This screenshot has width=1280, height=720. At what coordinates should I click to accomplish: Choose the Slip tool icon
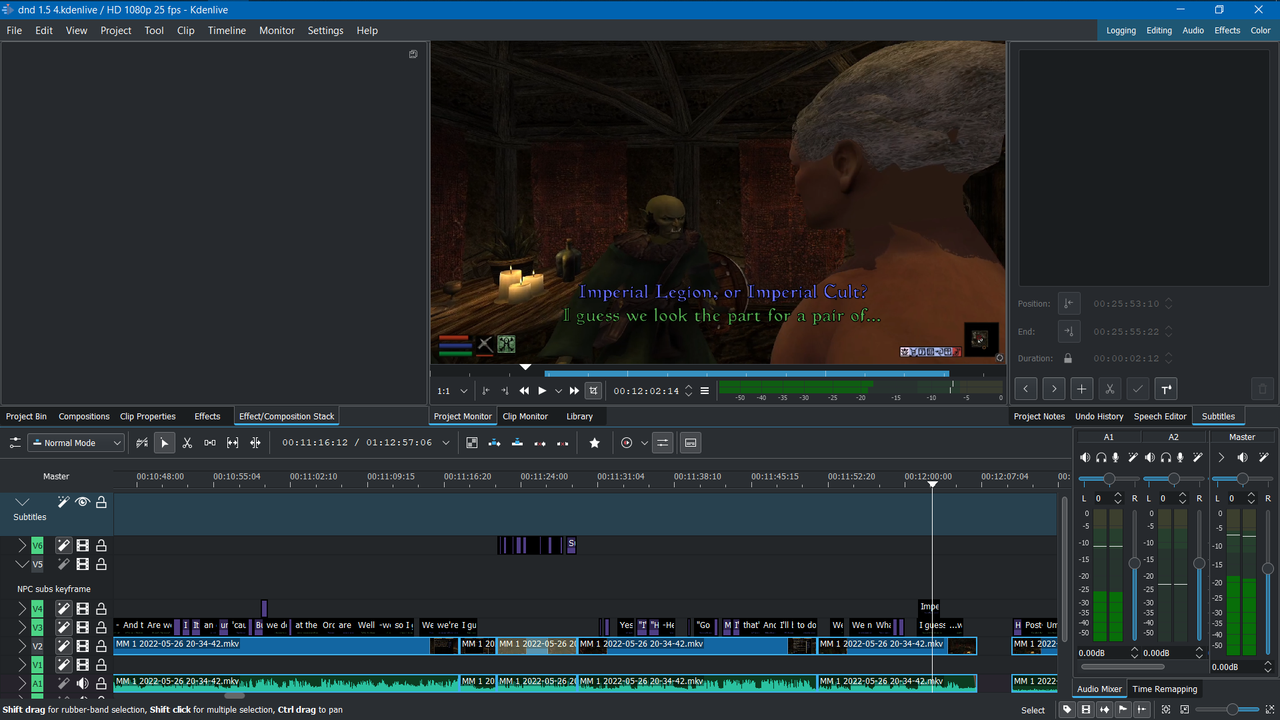pyautogui.click(x=233, y=443)
